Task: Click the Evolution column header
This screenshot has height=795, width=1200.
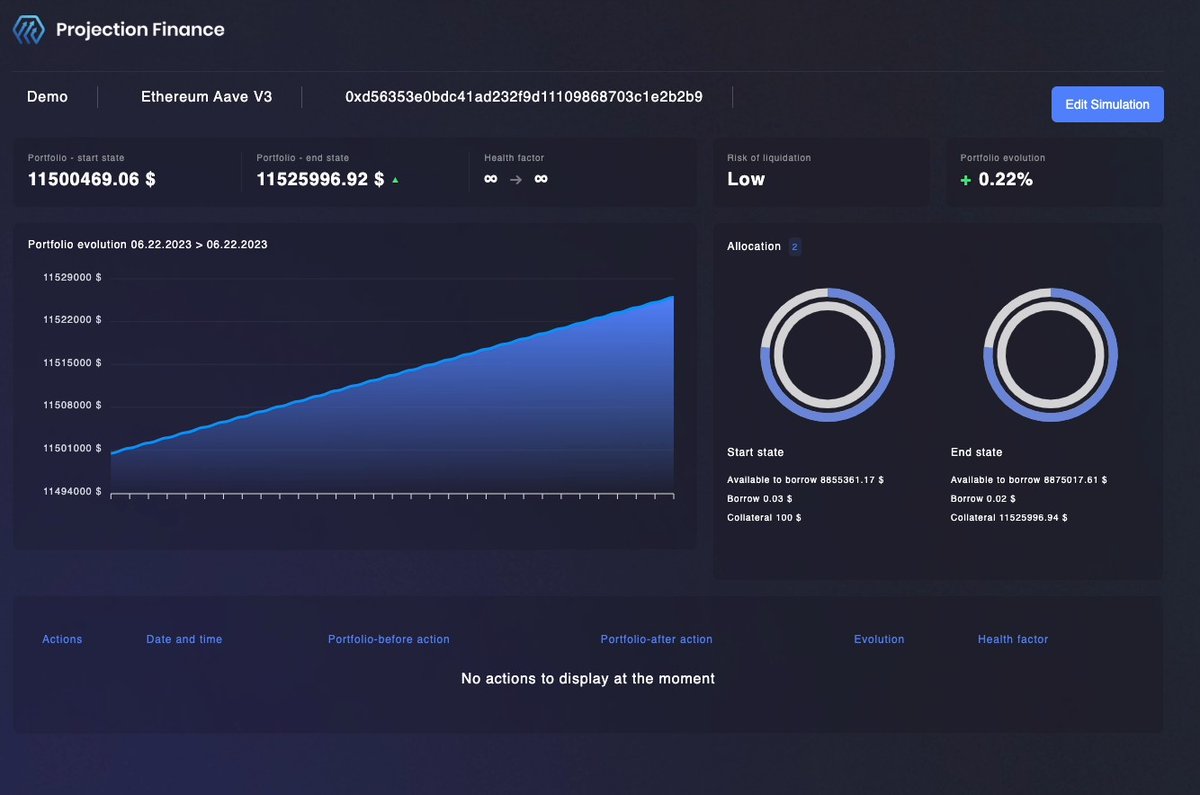Action: 879,639
